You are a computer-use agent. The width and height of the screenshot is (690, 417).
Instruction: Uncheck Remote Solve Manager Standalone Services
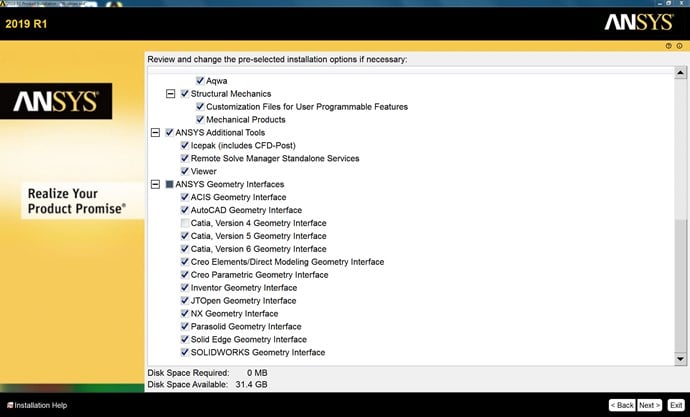tap(185, 158)
